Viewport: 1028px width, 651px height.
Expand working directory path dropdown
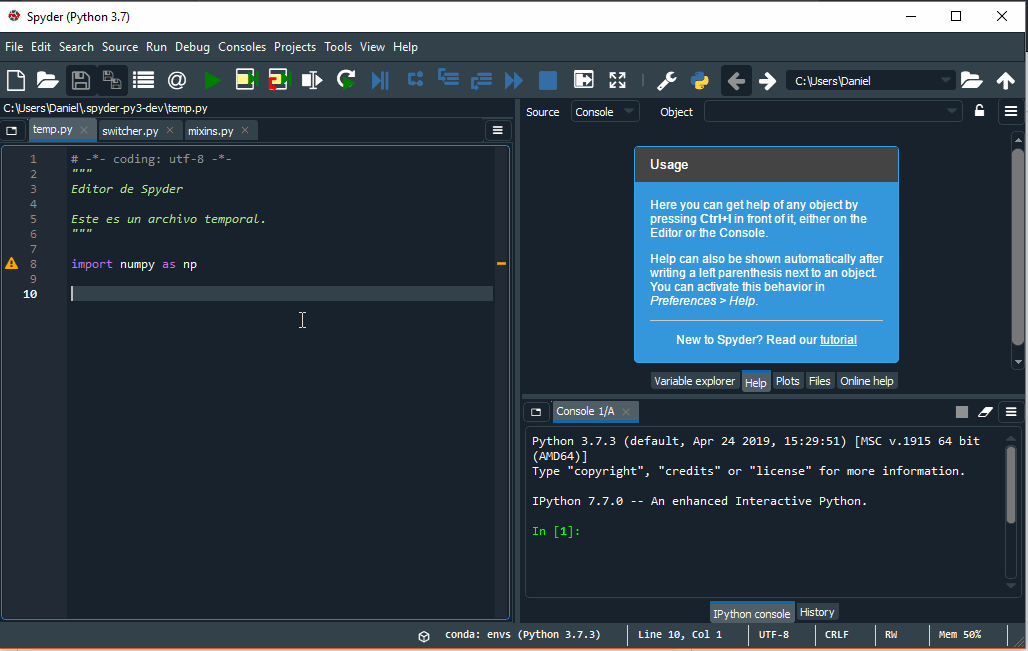945,81
